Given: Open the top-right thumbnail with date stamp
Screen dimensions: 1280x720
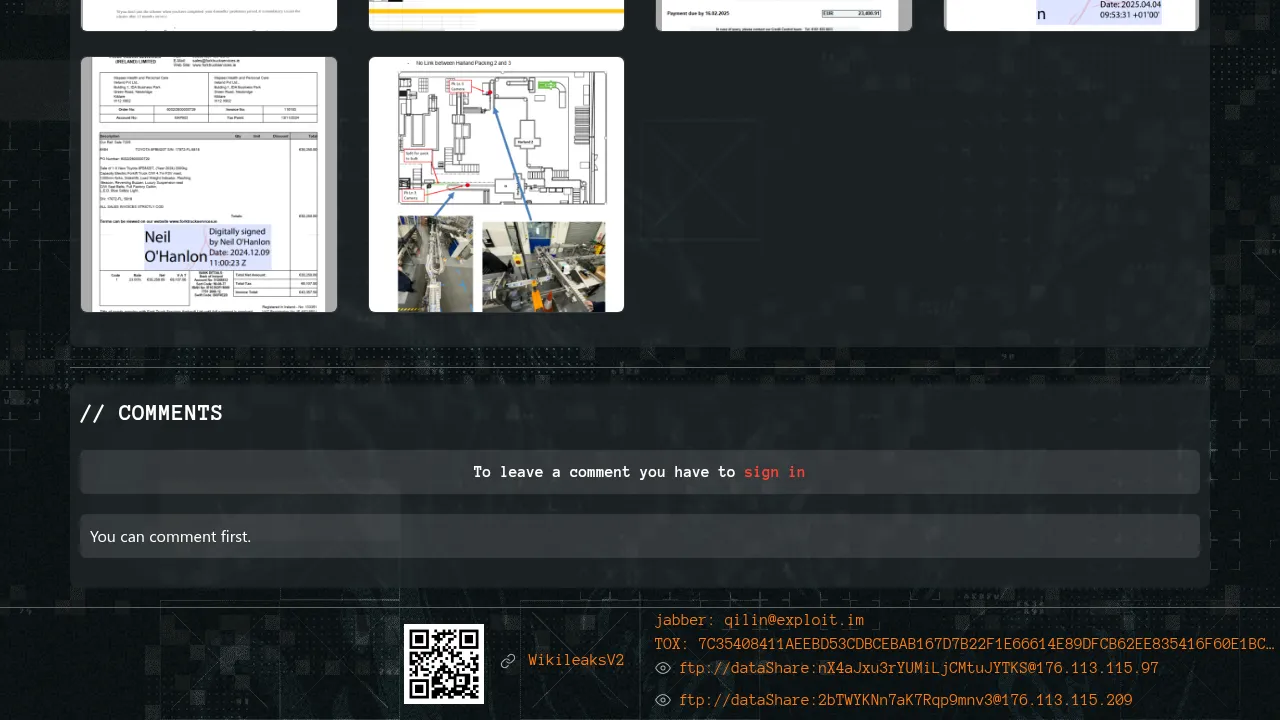Looking at the screenshot, I should click(1071, 15).
